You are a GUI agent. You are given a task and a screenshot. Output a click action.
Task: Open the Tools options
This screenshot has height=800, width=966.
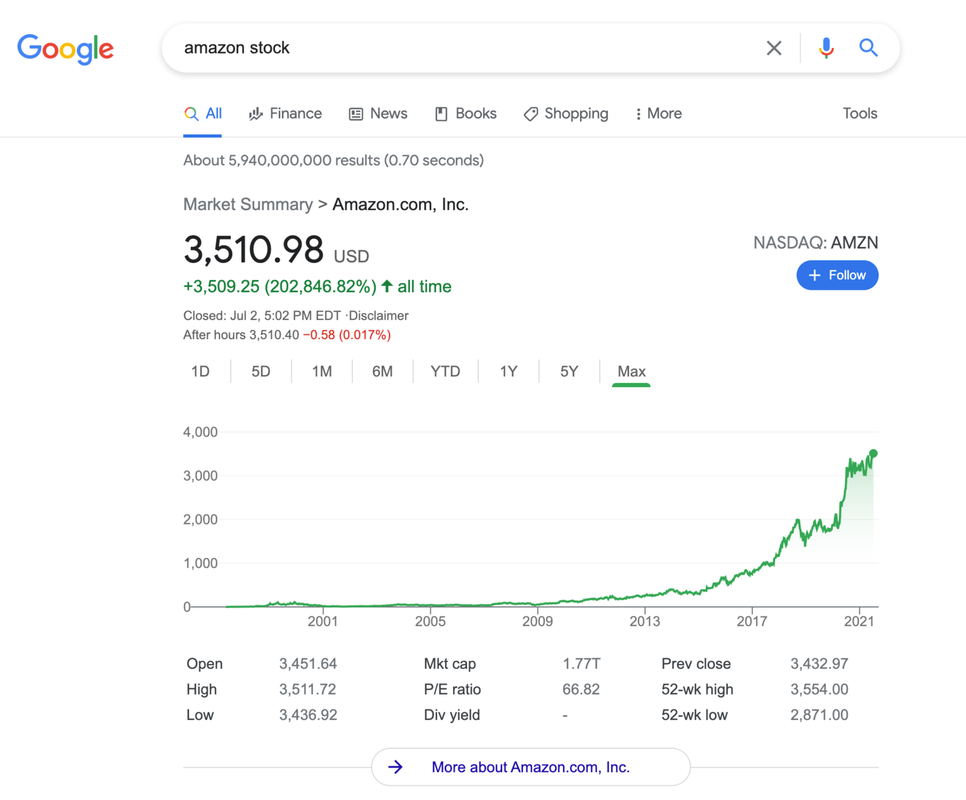[860, 113]
